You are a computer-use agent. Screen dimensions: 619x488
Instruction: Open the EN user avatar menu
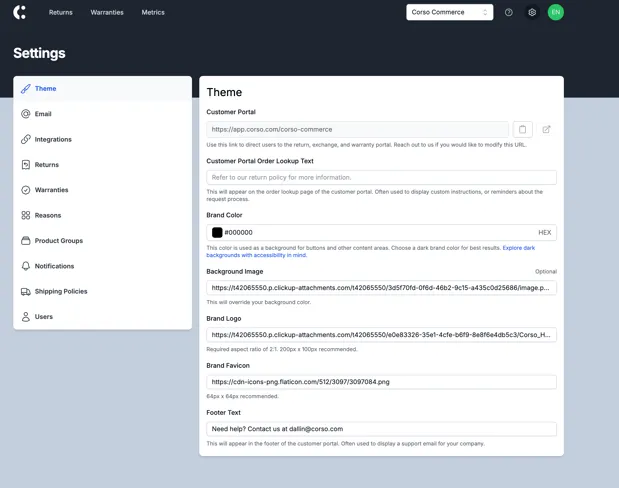point(556,13)
